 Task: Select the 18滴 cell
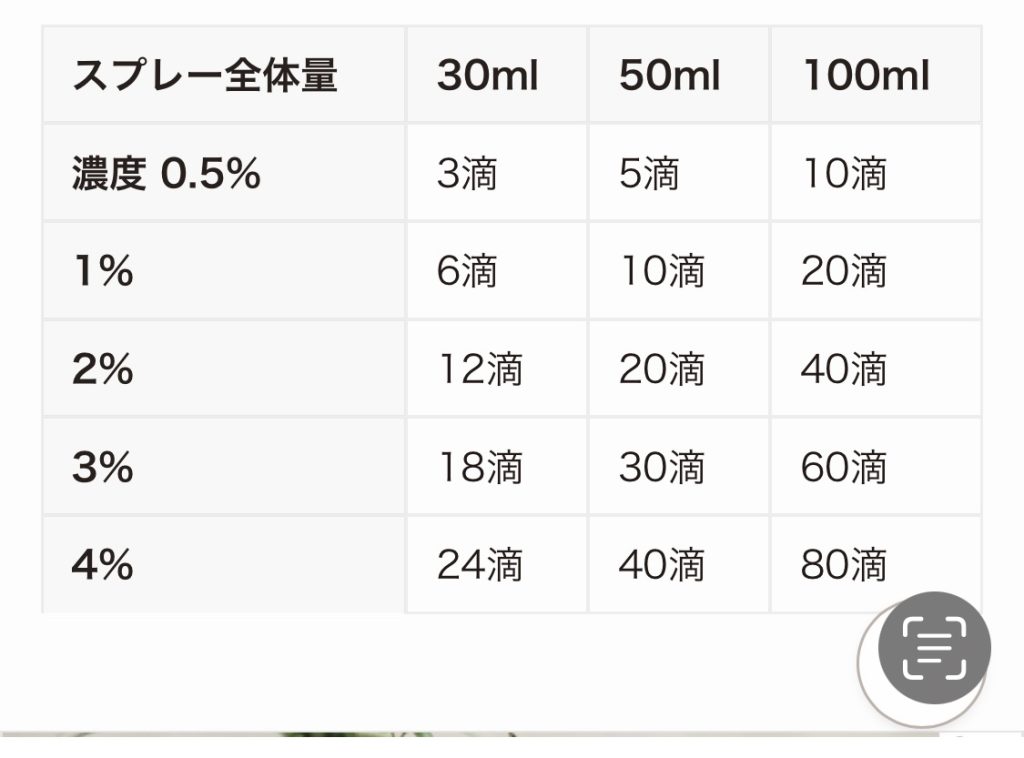point(496,467)
